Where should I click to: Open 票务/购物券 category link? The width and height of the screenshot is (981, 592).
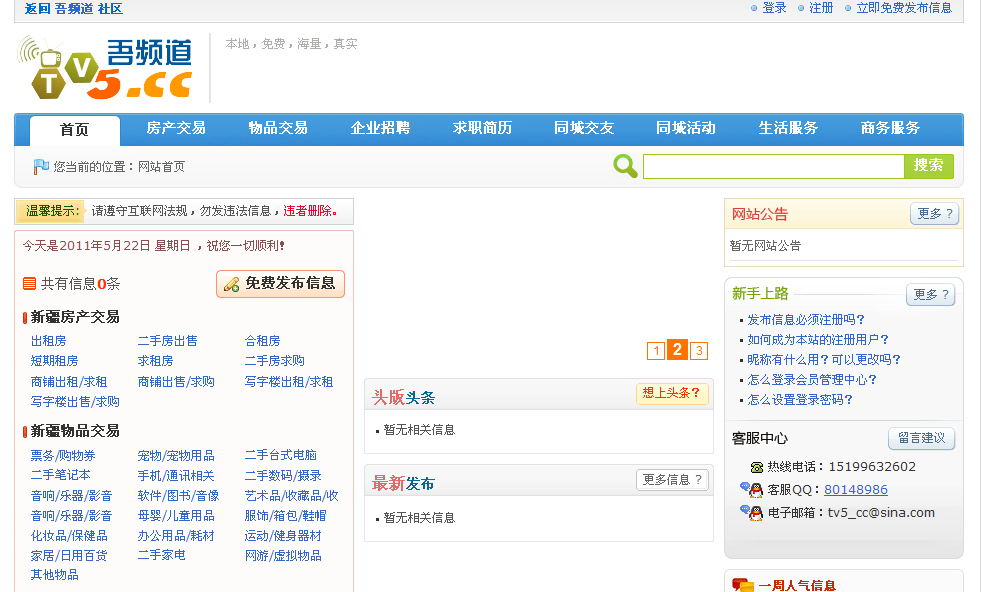pos(63,456)
